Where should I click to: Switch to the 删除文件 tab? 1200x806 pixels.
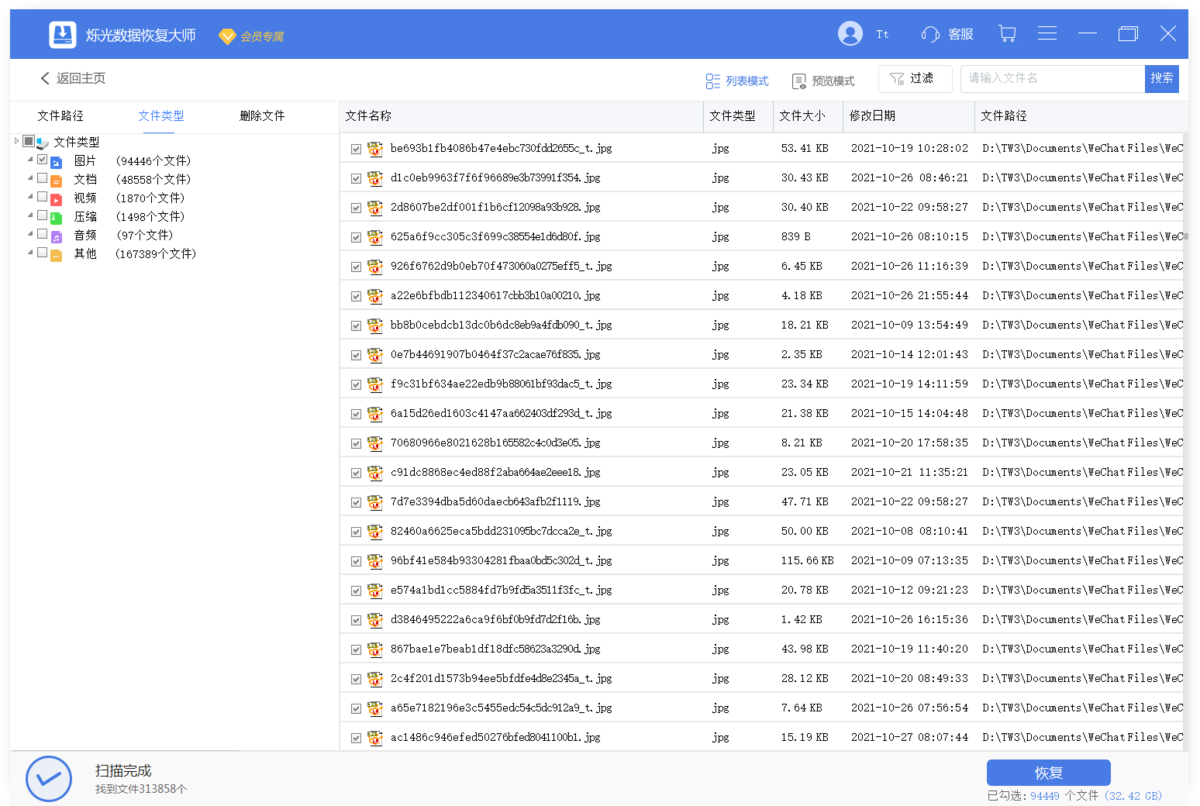tap(262, 116)
